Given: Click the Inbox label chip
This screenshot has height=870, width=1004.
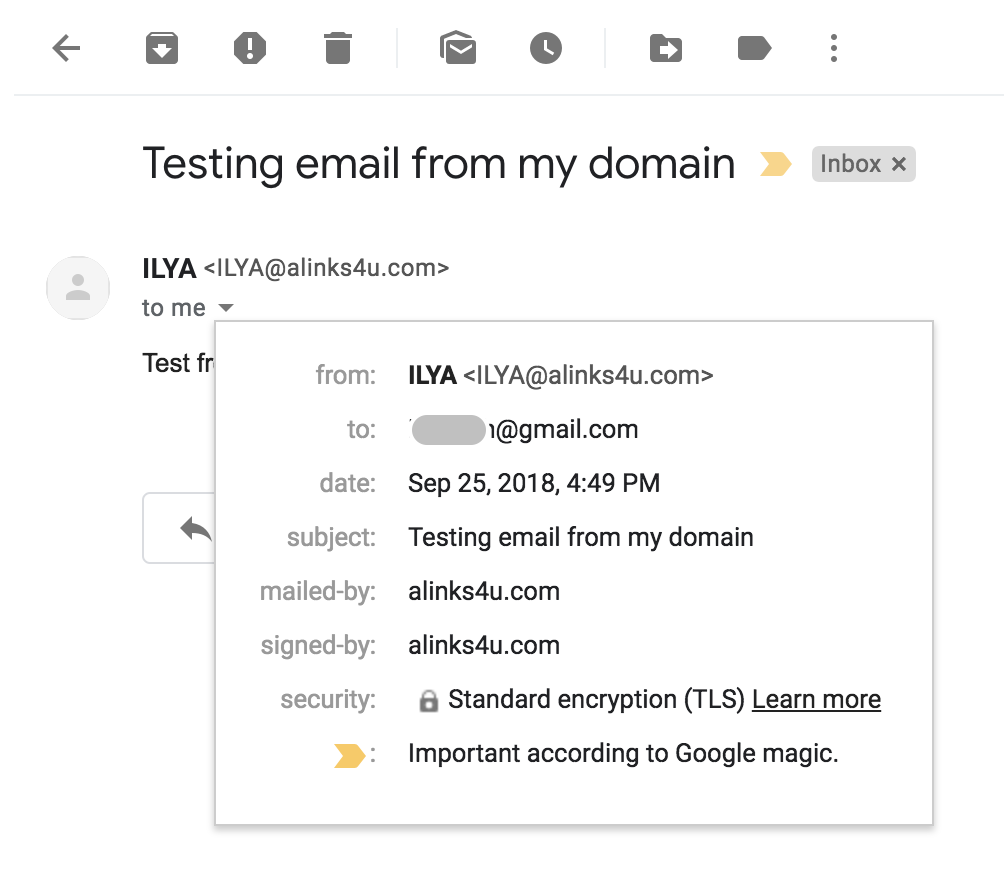Looking at the screenshot, I should tap(850, 164).
